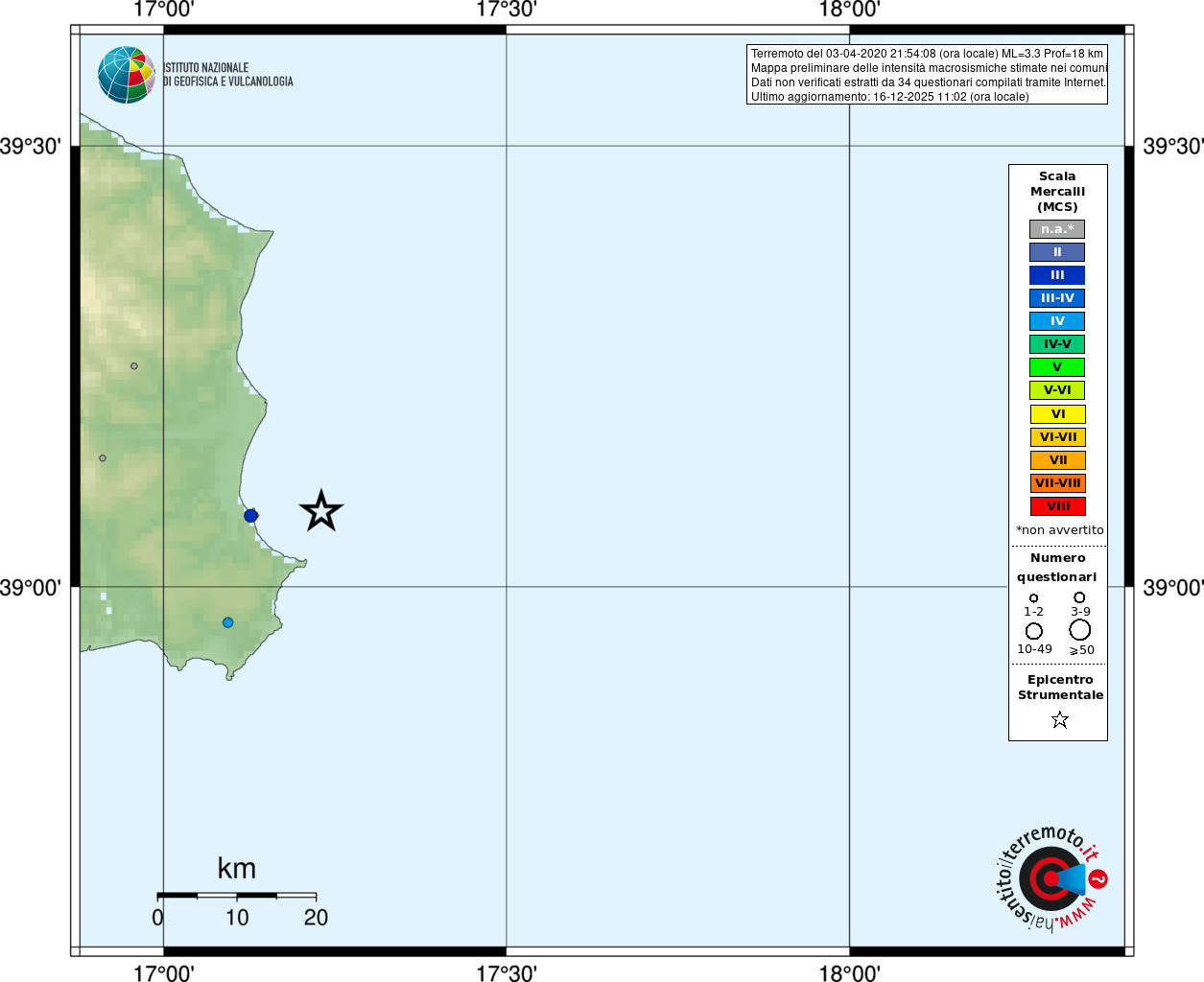Click the VI-VII legend swatch
Viewport: 1204px width, 982px height.
pyautogui.click(x=1058, y=437)
